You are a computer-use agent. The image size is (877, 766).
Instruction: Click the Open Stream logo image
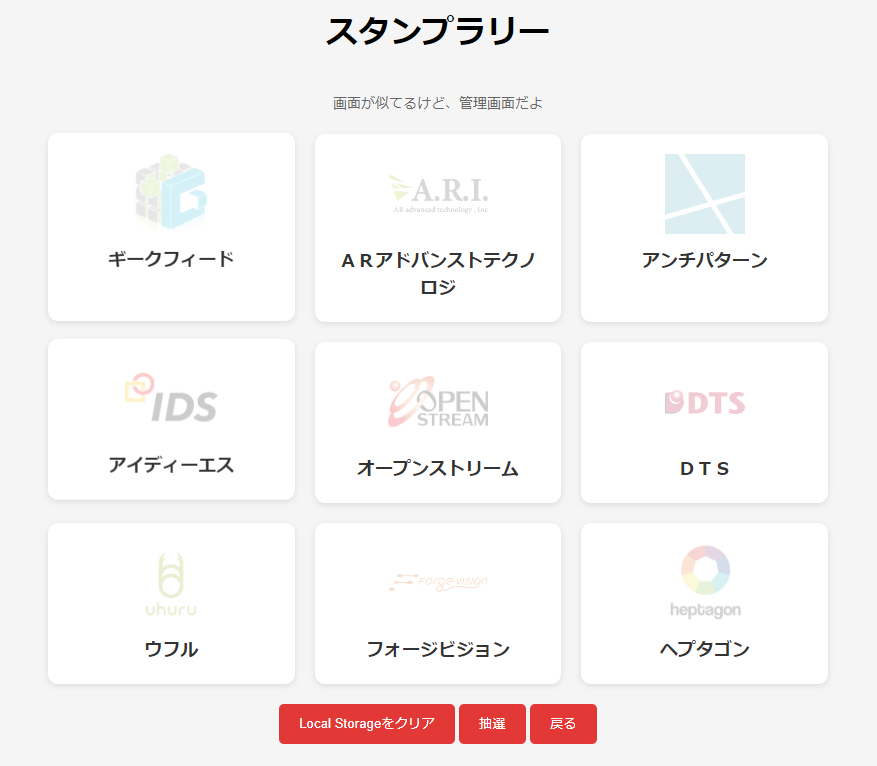tap(438, 402)
